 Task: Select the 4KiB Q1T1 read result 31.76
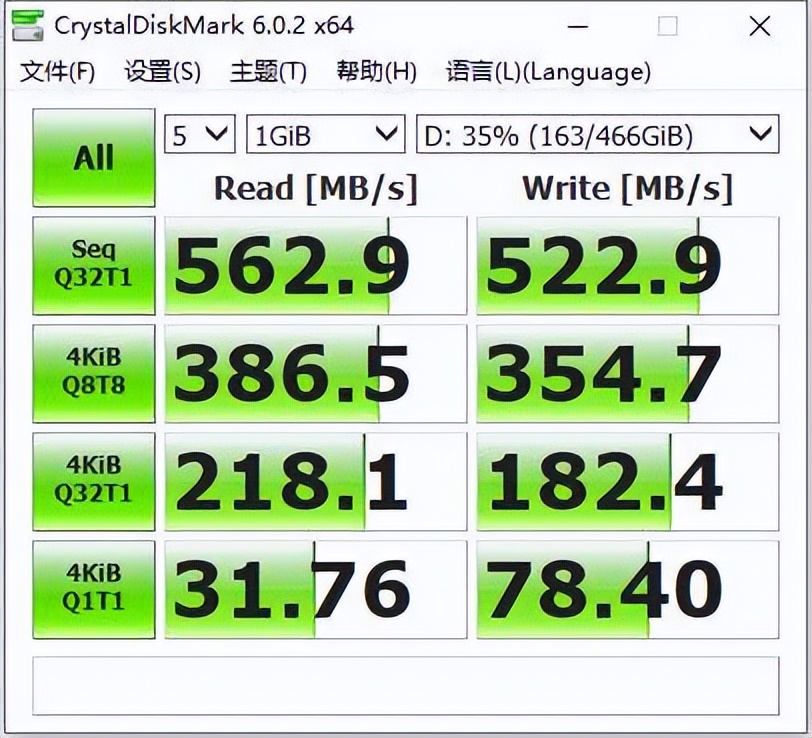click(315, 589)
